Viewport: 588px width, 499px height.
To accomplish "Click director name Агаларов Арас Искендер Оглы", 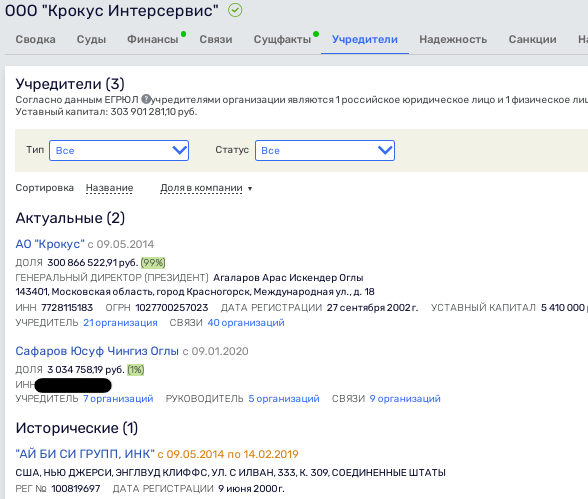I will (x=288, y=277).
